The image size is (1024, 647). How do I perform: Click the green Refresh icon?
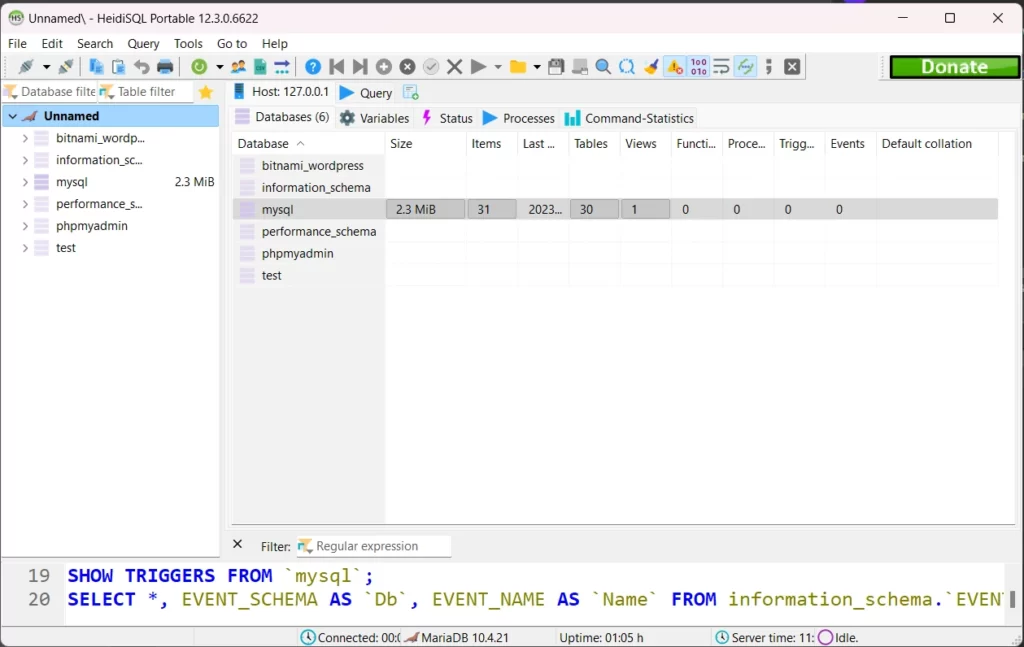(199, 67)
